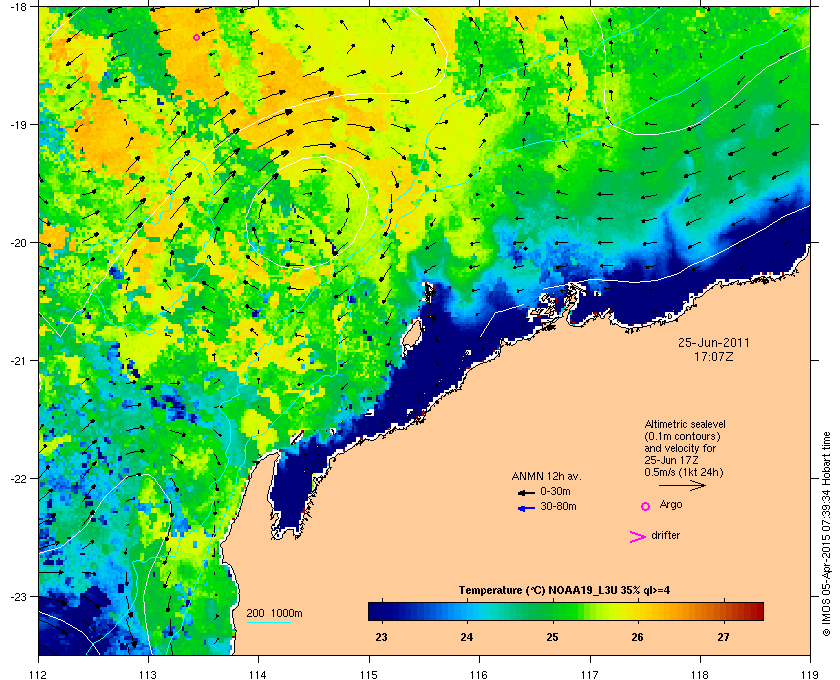
Task: Click the longitude axis label 112
Action: point(39,674)
